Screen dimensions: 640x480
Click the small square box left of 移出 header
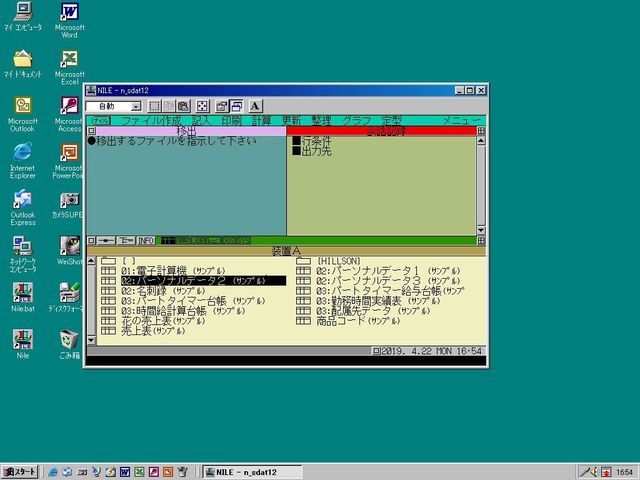pyautogui.click(x=92, y=130)
